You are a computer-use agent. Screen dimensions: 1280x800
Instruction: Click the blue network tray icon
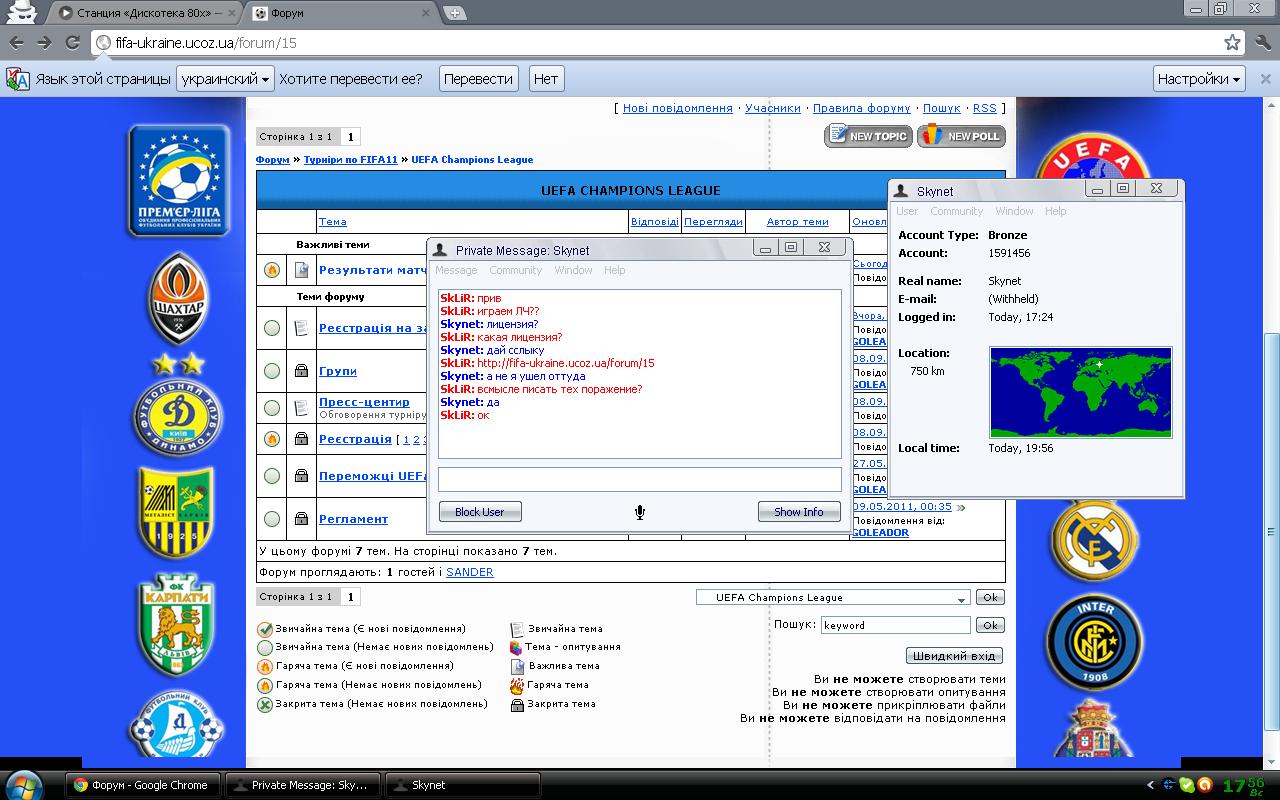(1168, 785)
